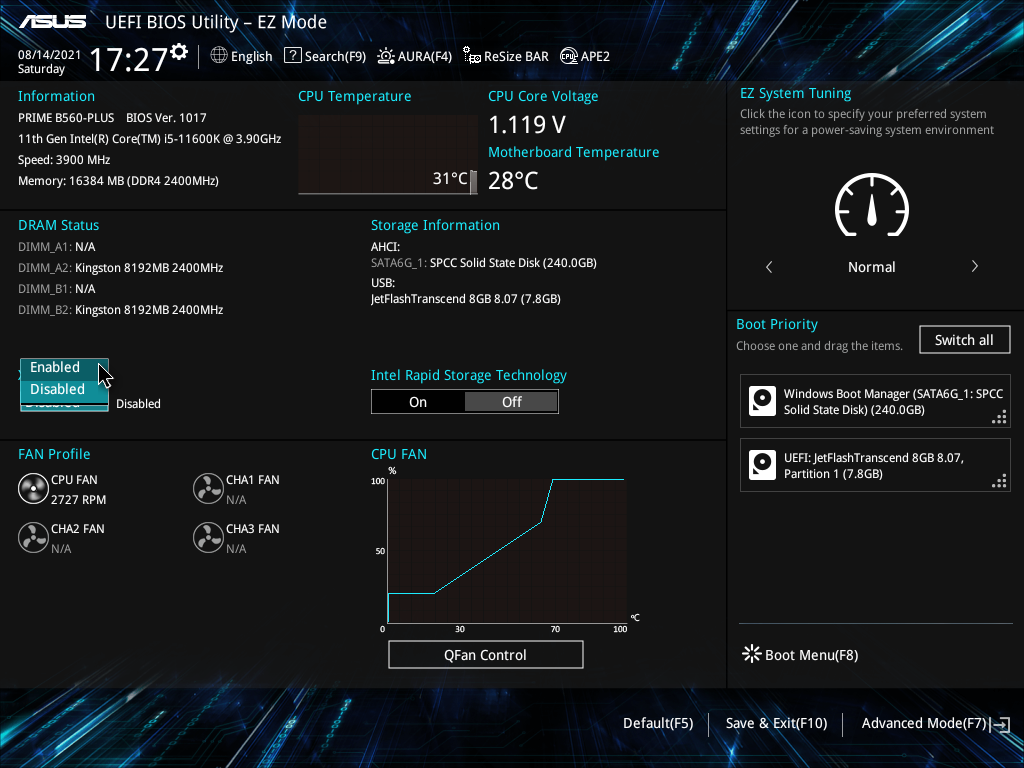Click the APE2 CPU icon
The height and width of the screenshot is (768, 1024).
(569, 56)
